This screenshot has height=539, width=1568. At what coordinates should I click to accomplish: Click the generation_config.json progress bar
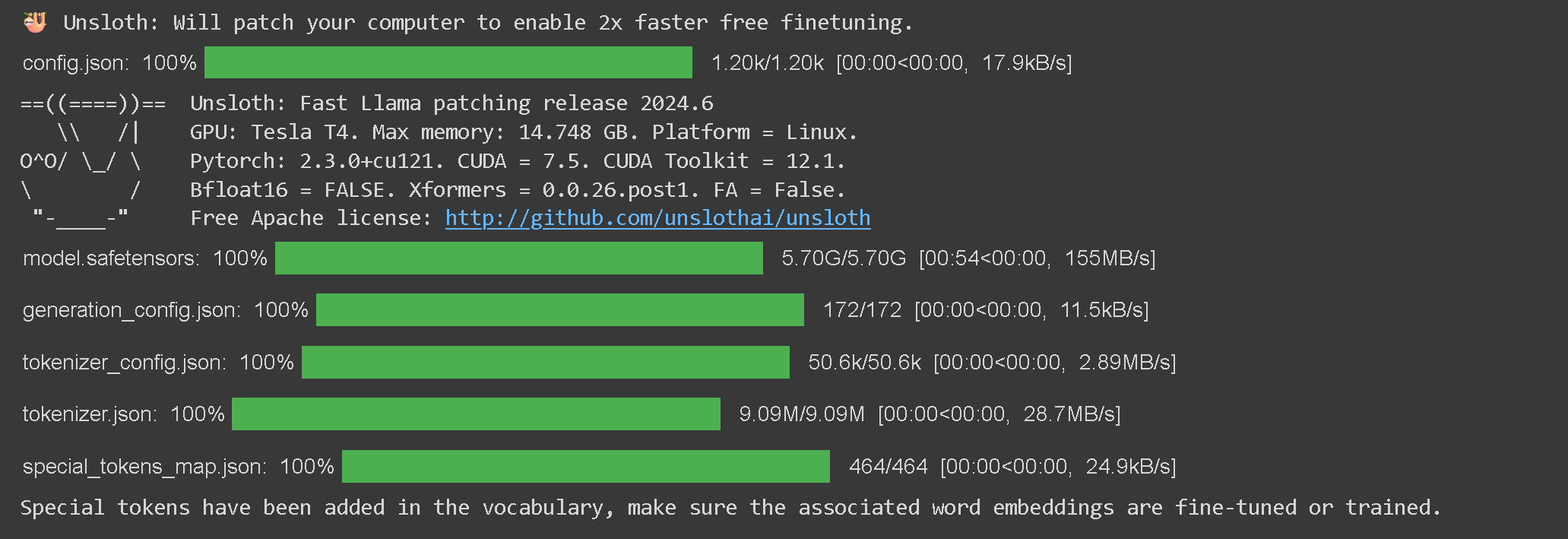(559, 310)
